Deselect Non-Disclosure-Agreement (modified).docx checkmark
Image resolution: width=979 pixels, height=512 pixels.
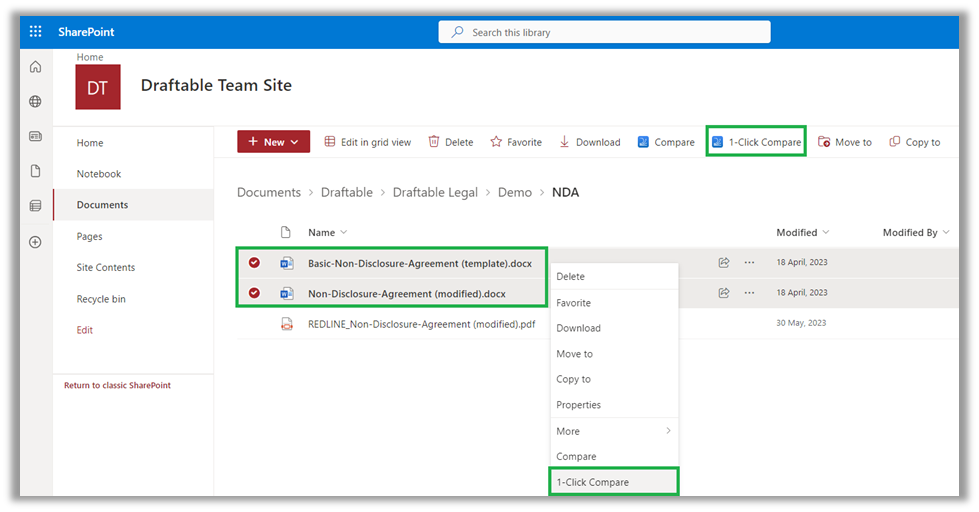point(254,292)
